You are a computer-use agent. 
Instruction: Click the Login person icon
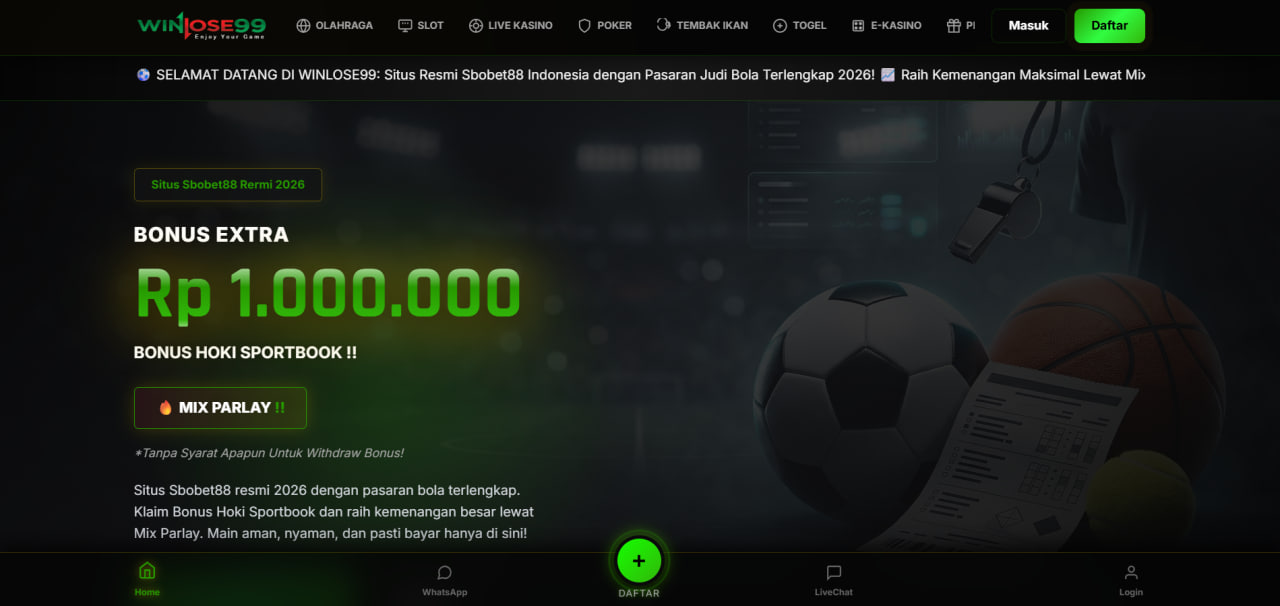(x=1131, y=573)
